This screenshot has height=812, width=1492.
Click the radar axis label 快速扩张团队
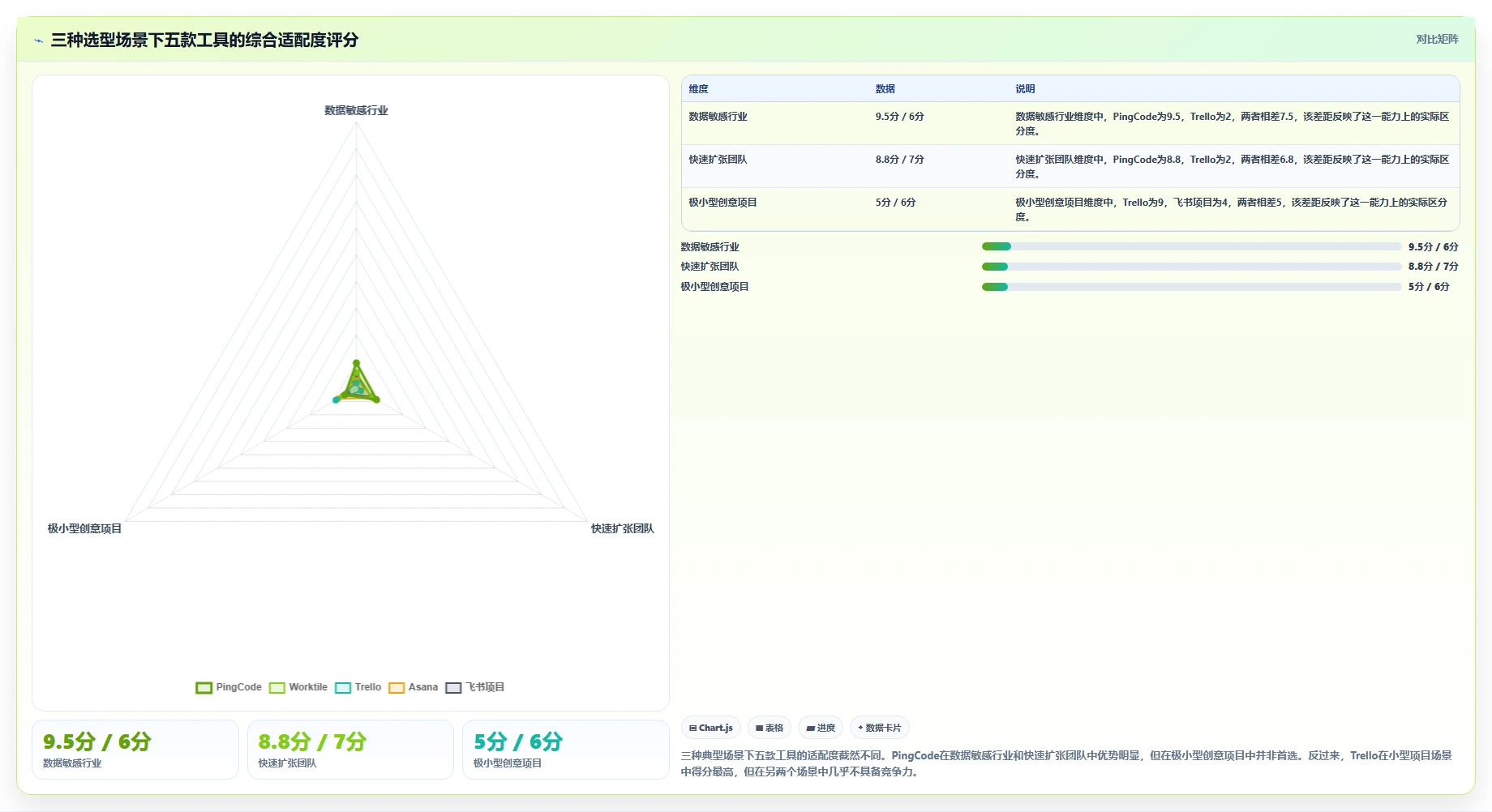(622, 528)
